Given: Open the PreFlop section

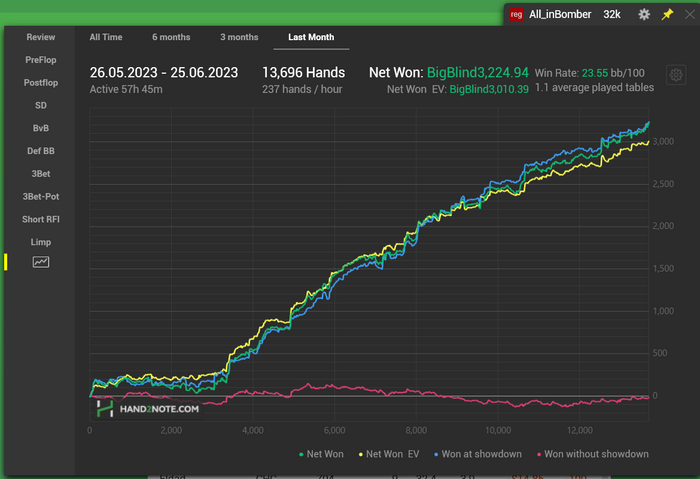Looking at the screenshot, I should (41, 60).
